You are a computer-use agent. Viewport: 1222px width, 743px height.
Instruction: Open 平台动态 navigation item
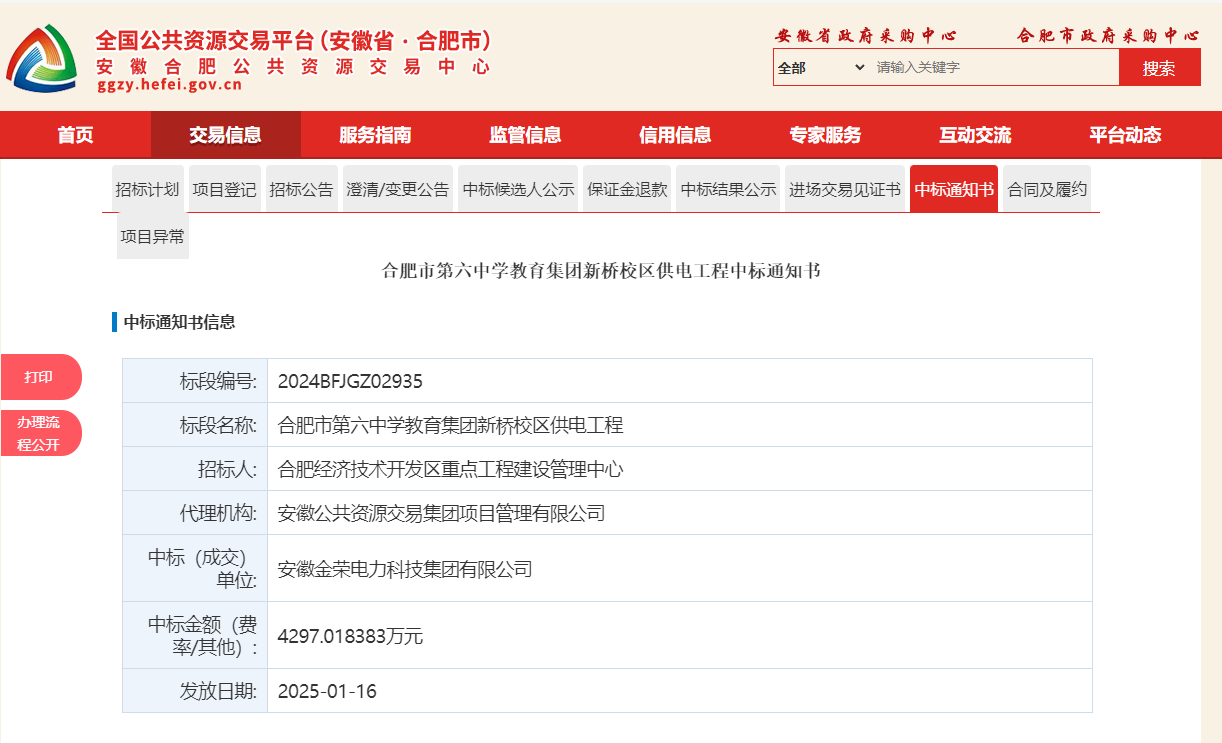1125,135
